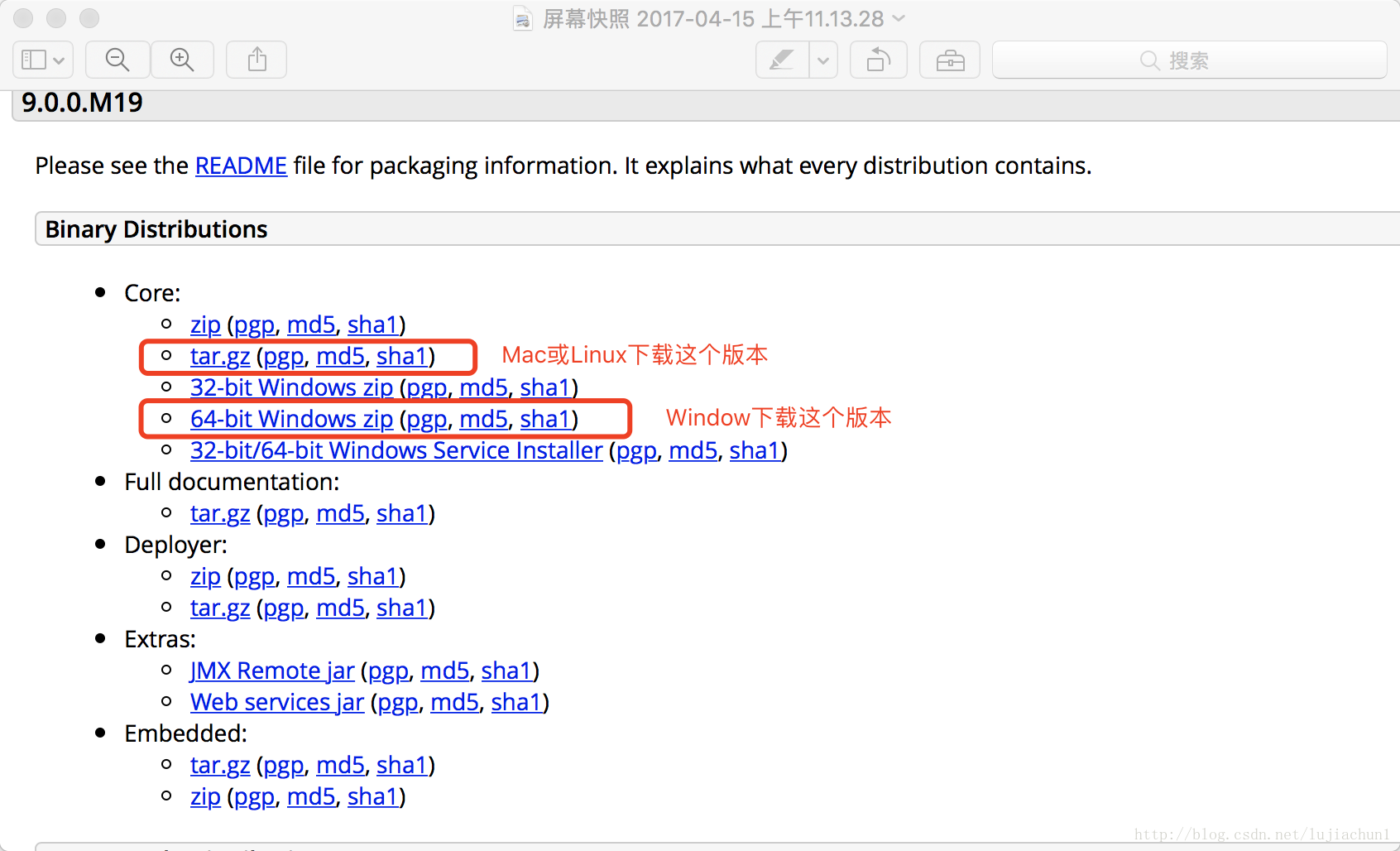Open md5 link for 32-bit Windows zip
The image size is (1400, 851).
[x=483, y=387]
